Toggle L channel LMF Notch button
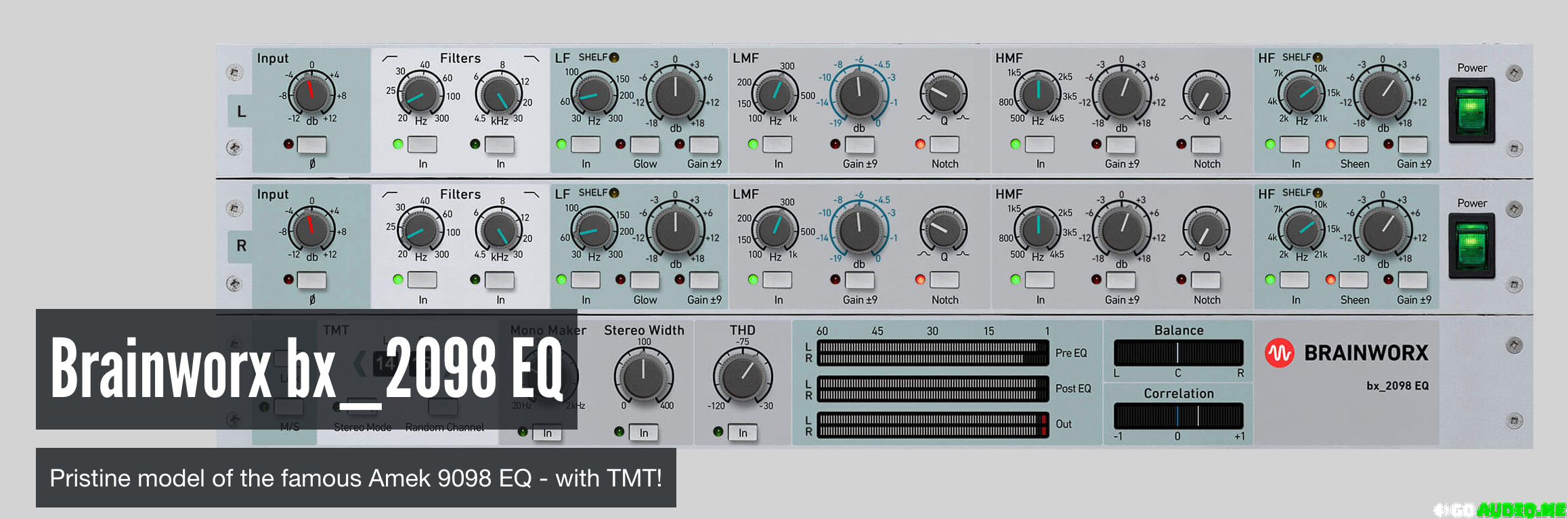The height and width of the screenshot is (519, 1568). pos(944,144)
